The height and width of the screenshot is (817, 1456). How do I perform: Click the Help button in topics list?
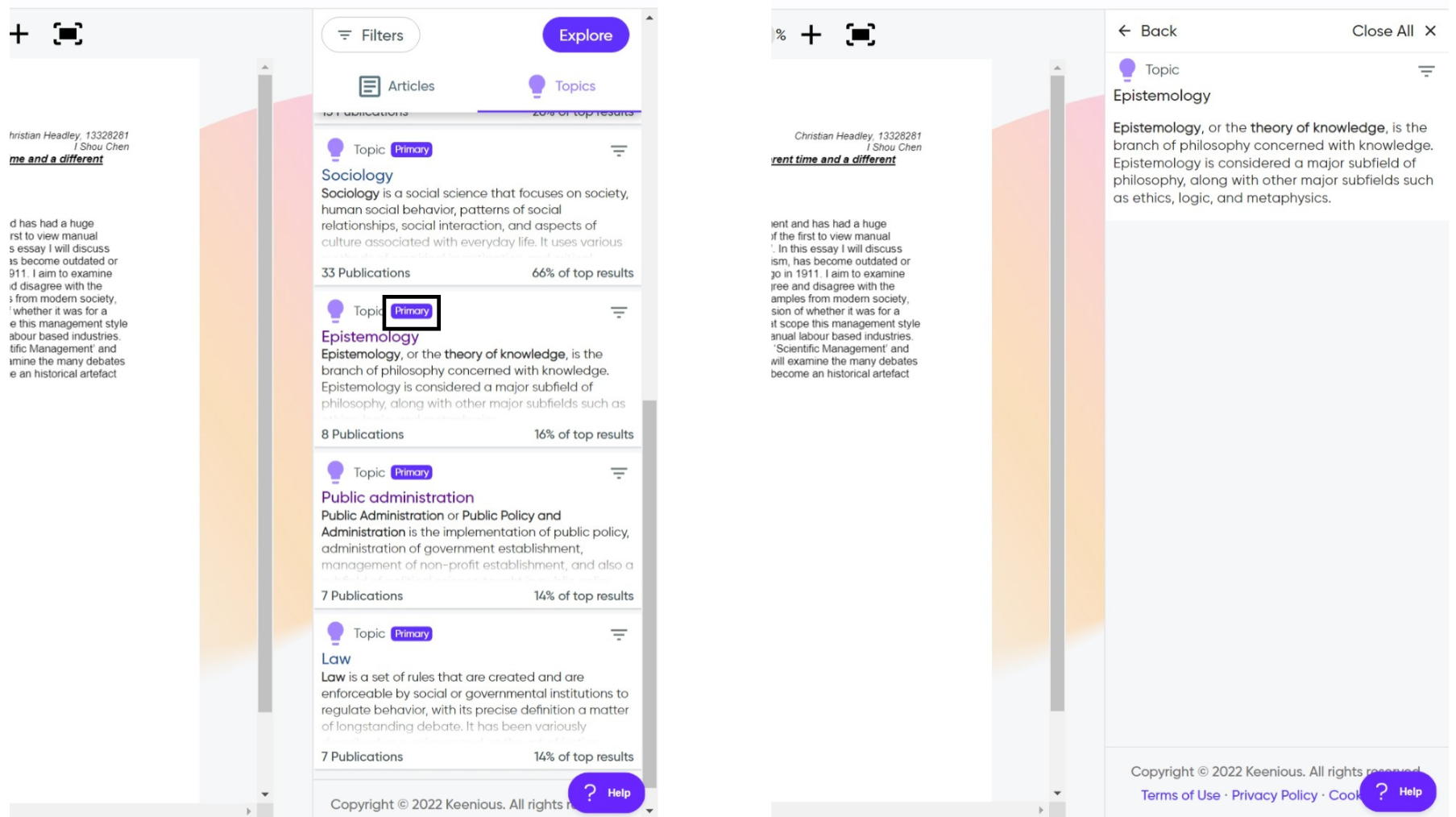click(607, 793)
